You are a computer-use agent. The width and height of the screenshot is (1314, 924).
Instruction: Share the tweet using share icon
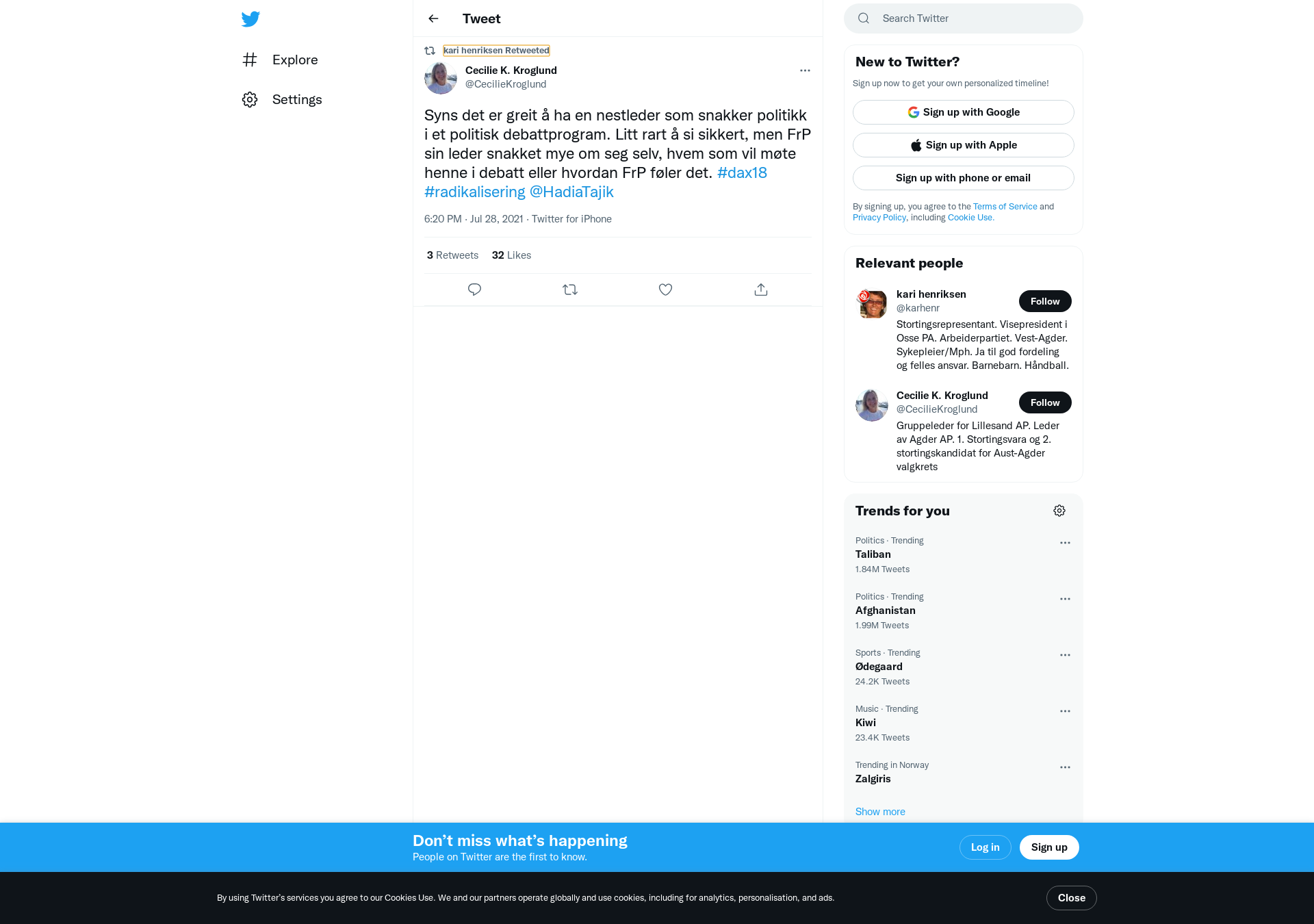point(761,290)
